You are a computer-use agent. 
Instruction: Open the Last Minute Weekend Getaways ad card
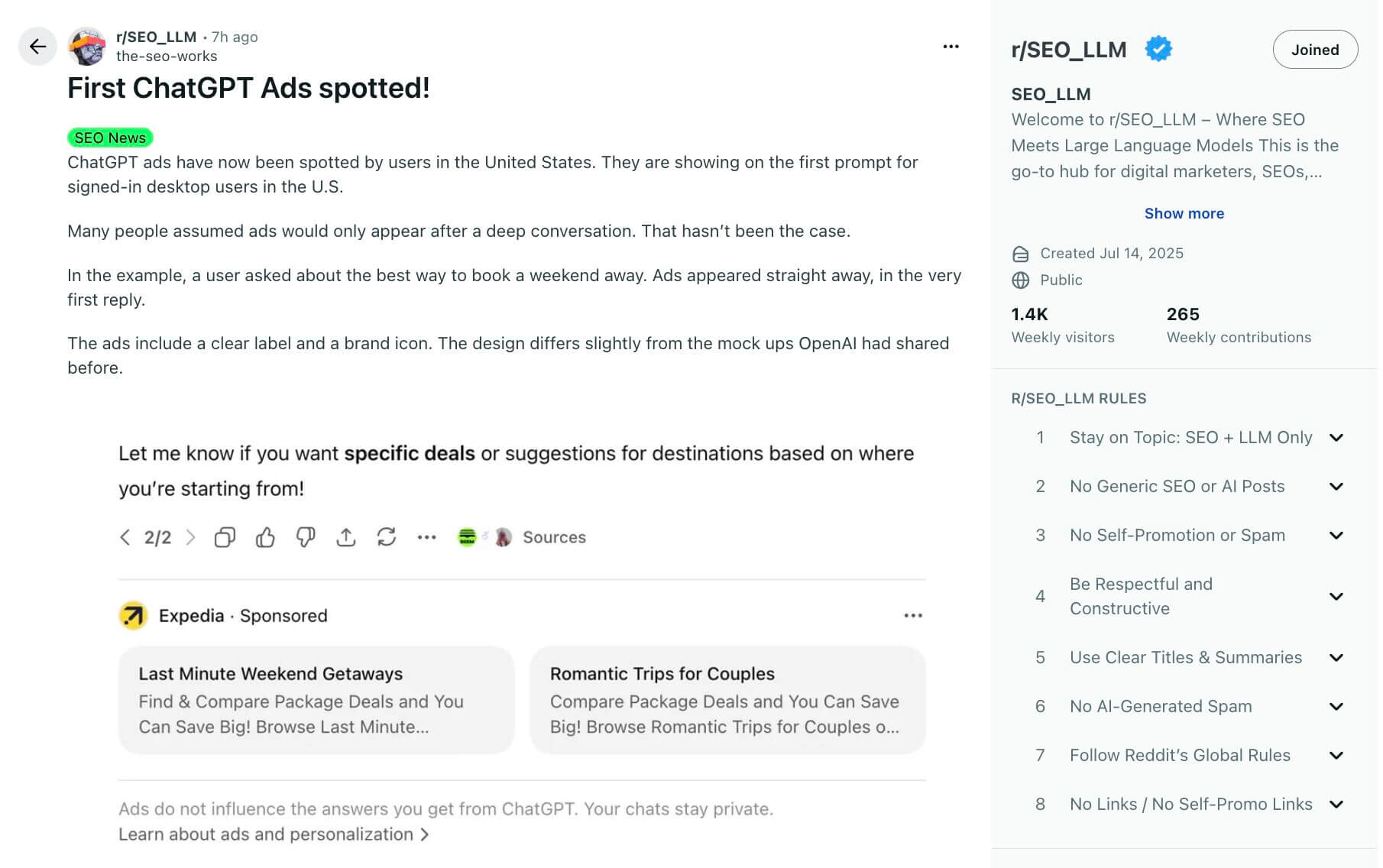pos(316,700)
